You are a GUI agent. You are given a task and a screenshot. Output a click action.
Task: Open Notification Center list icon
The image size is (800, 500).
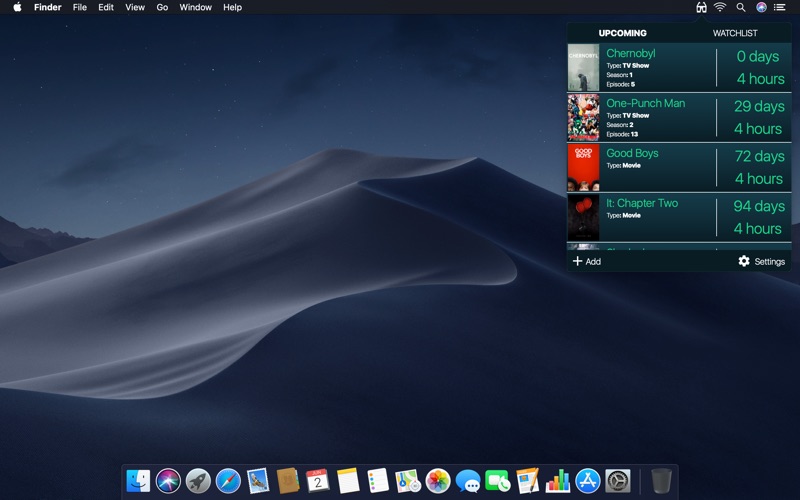pyautogui.click(x=780, y=7)
